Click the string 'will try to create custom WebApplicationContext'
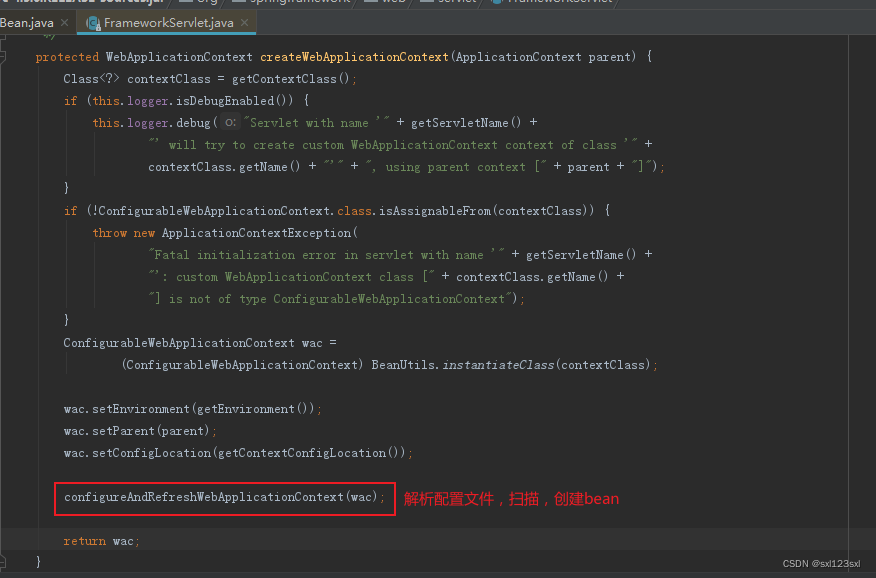This screenshot has height=578, width=876. (333, 145)
